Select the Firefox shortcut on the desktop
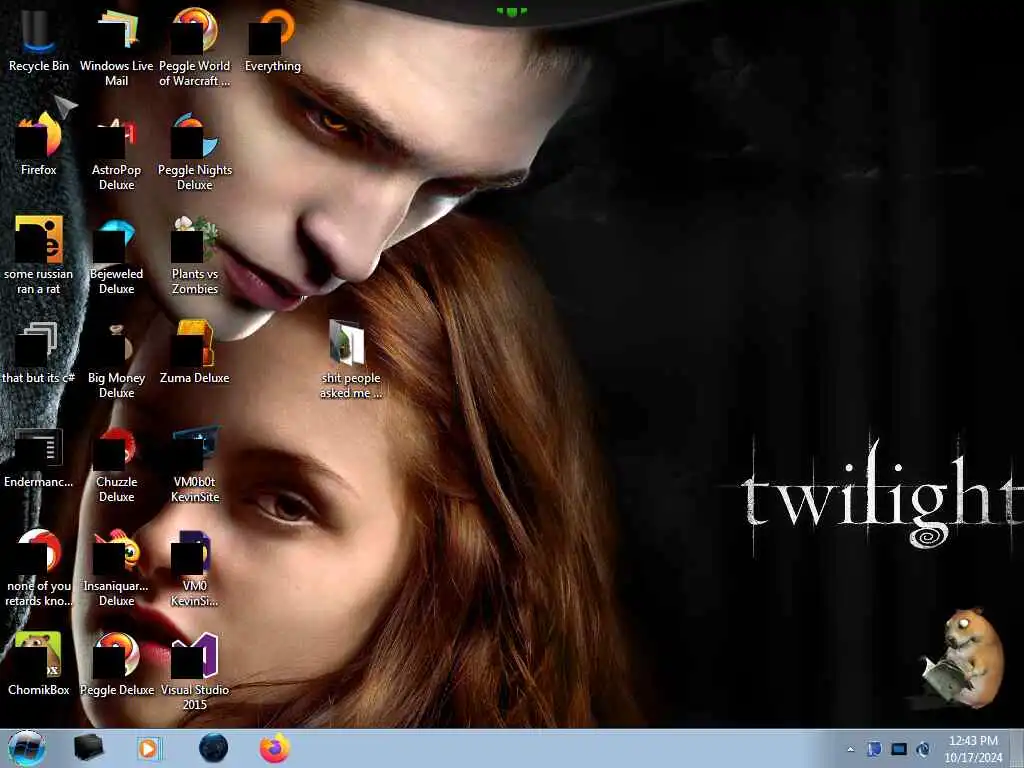This screenshot has height=768, width=1024. pyautogui.click(x=39, y=144)
